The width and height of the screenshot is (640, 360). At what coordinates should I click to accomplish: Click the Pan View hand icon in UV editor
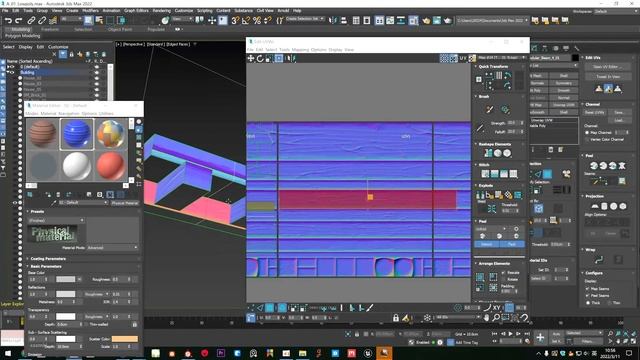pos(486,318)
